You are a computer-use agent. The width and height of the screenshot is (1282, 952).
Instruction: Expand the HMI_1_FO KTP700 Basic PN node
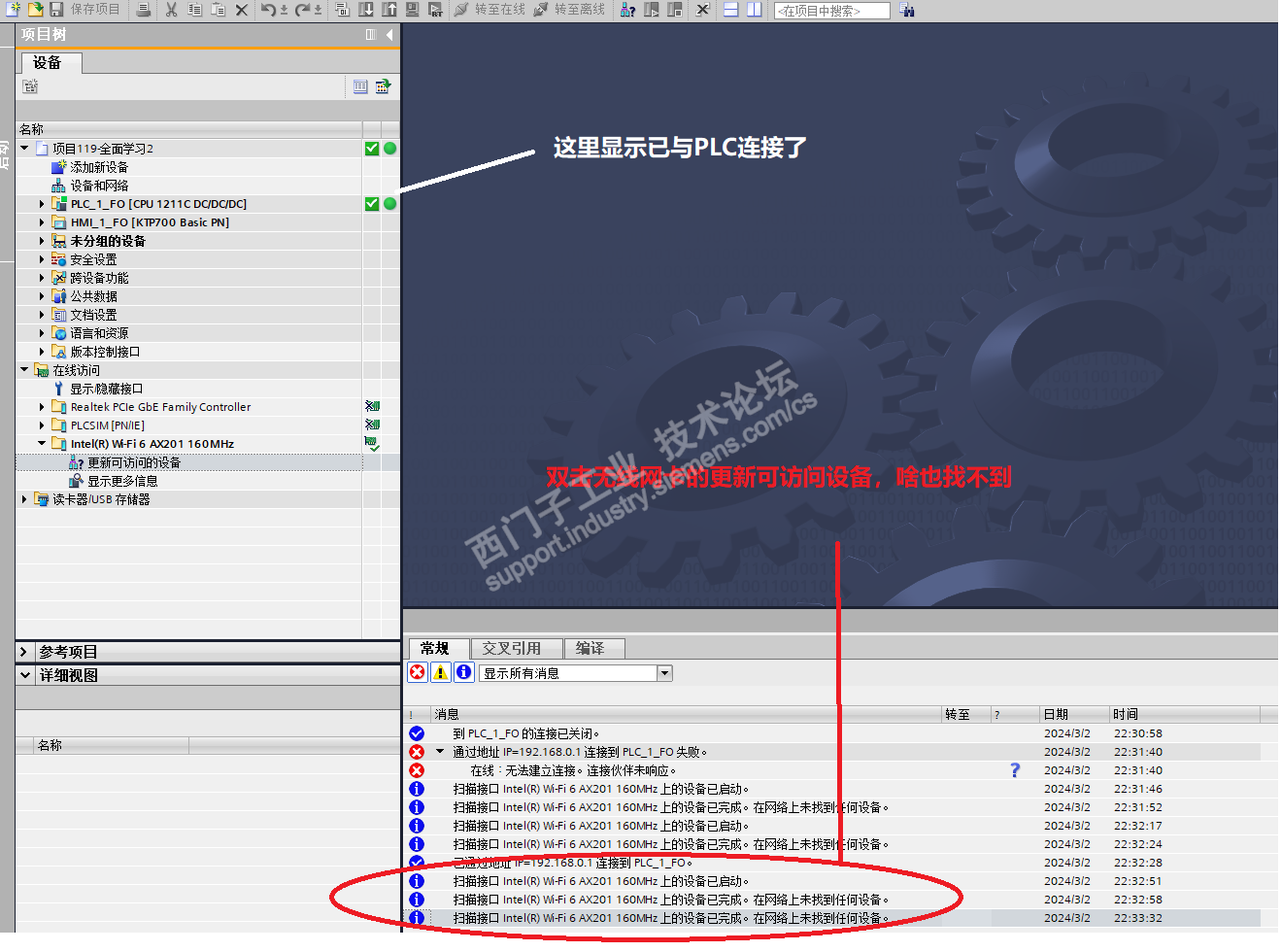coord(42,222)
